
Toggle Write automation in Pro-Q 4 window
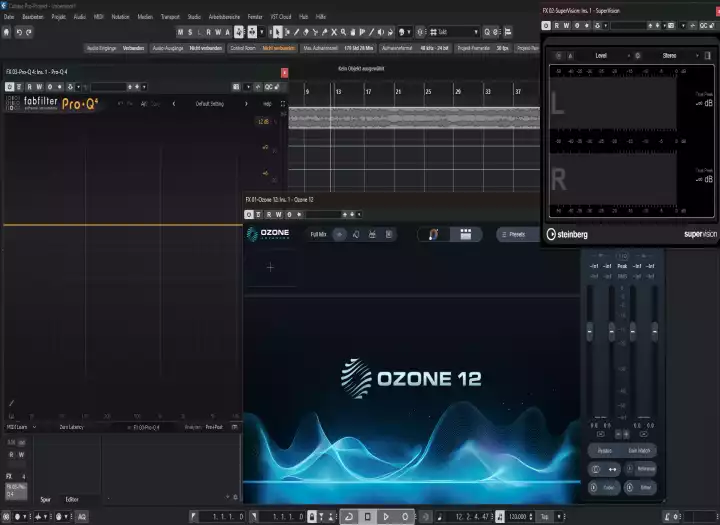39,87
